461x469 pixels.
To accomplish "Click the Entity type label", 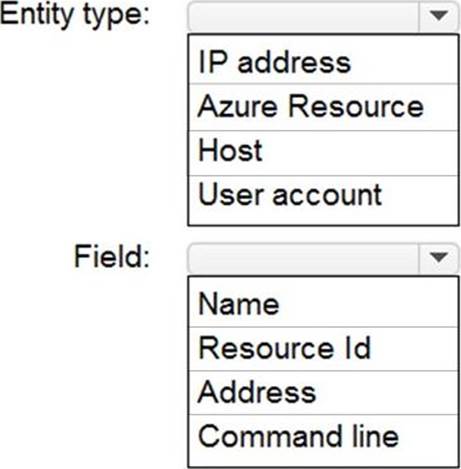I will tap(75, 15).
